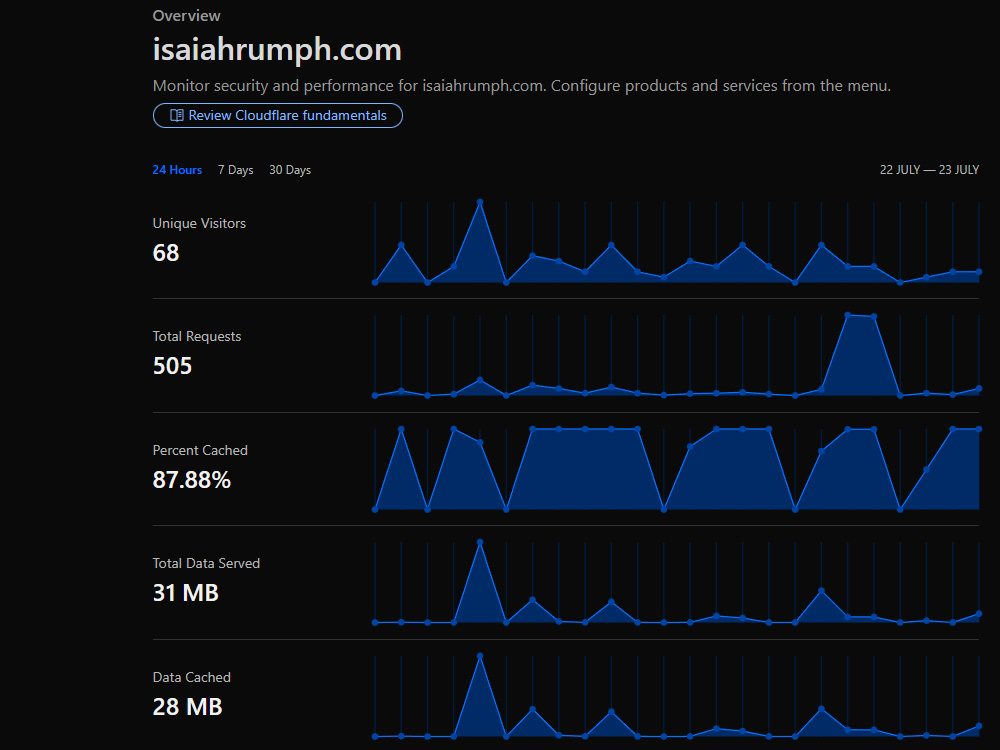1000x750 pixels.
Task: Click the Unique Visitors value 68
Action: [166, 253]
